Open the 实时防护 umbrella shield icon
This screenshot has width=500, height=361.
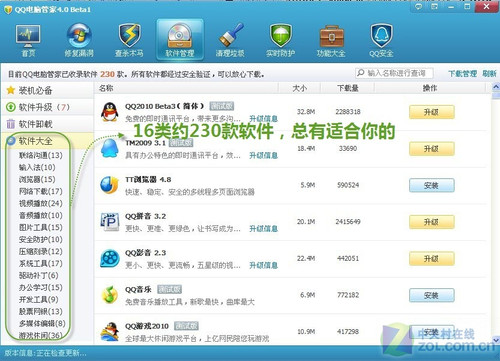281,40
